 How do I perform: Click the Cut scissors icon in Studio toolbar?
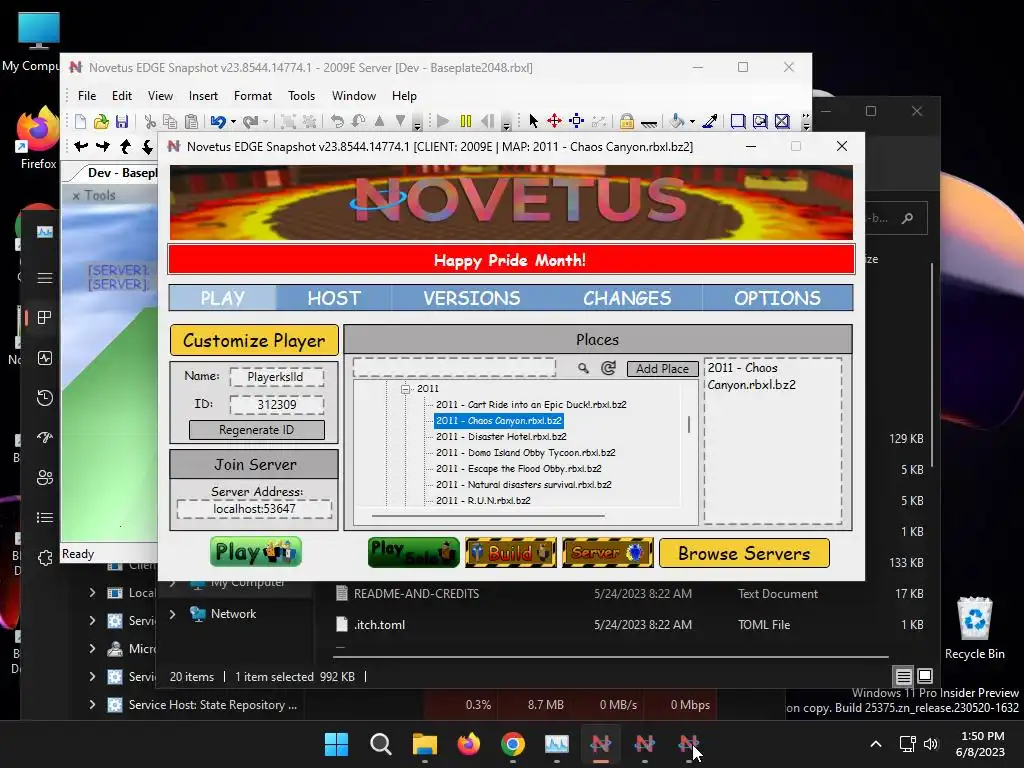(x=150, y=121)
